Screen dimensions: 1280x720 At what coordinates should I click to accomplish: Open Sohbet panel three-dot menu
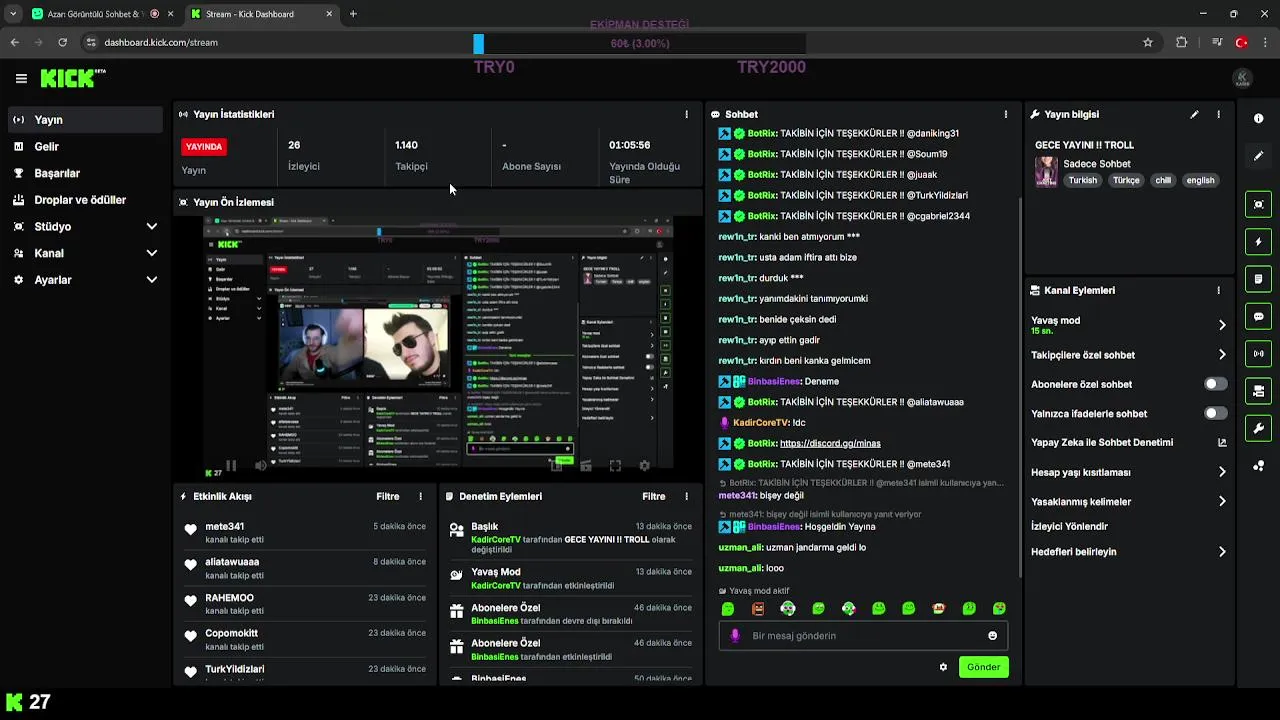pos(1005,114)
